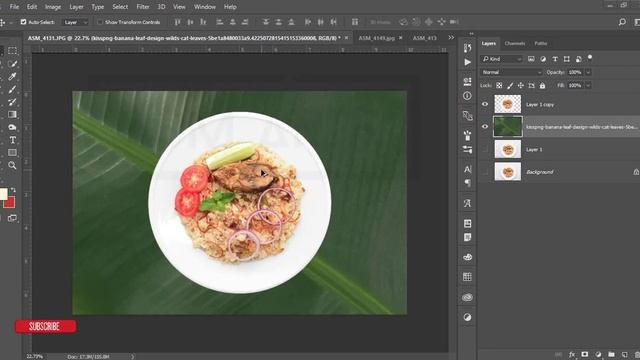Toggle lock image pixels brush icon

510,86
